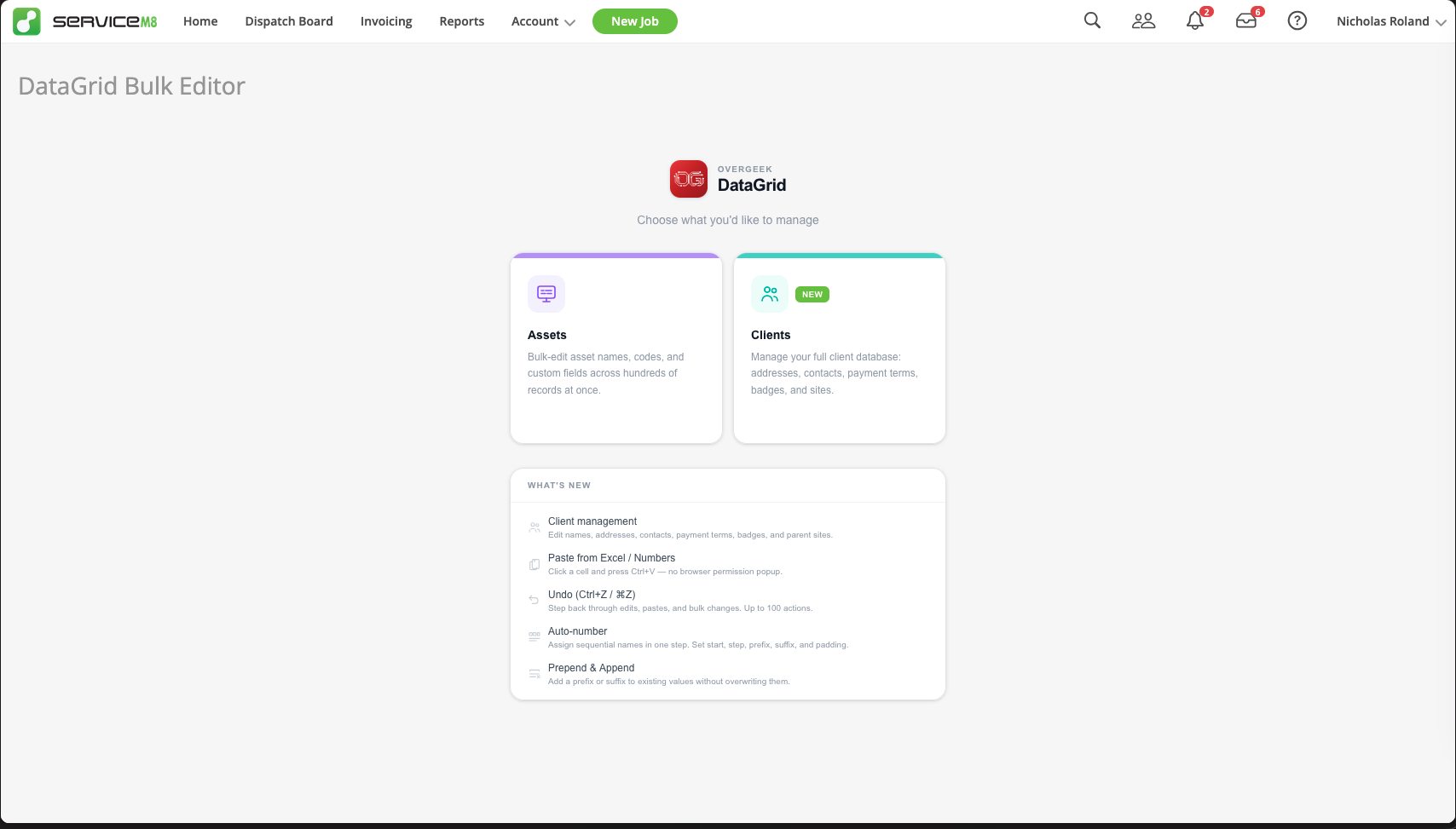Click the 'Client management' entry text
Screen dimensions: 1456x829
(592, 521)
